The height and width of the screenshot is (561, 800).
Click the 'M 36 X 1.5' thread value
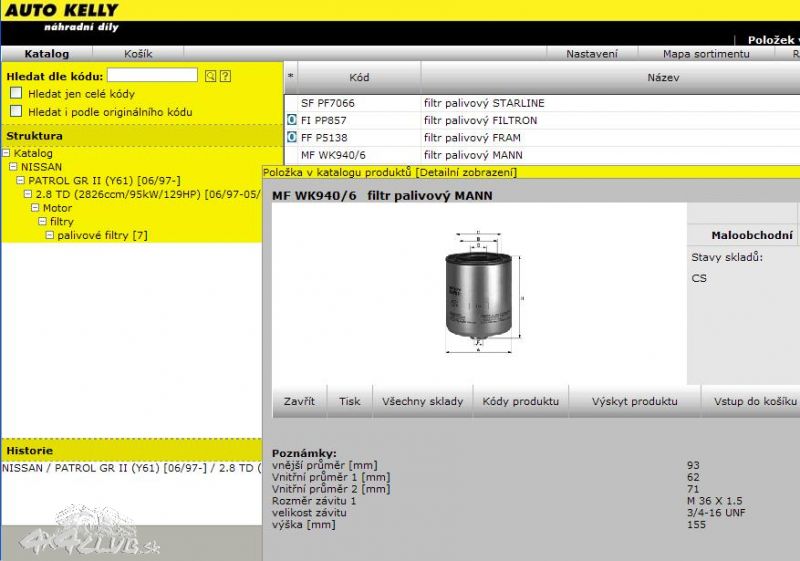(x=715, y=501)
